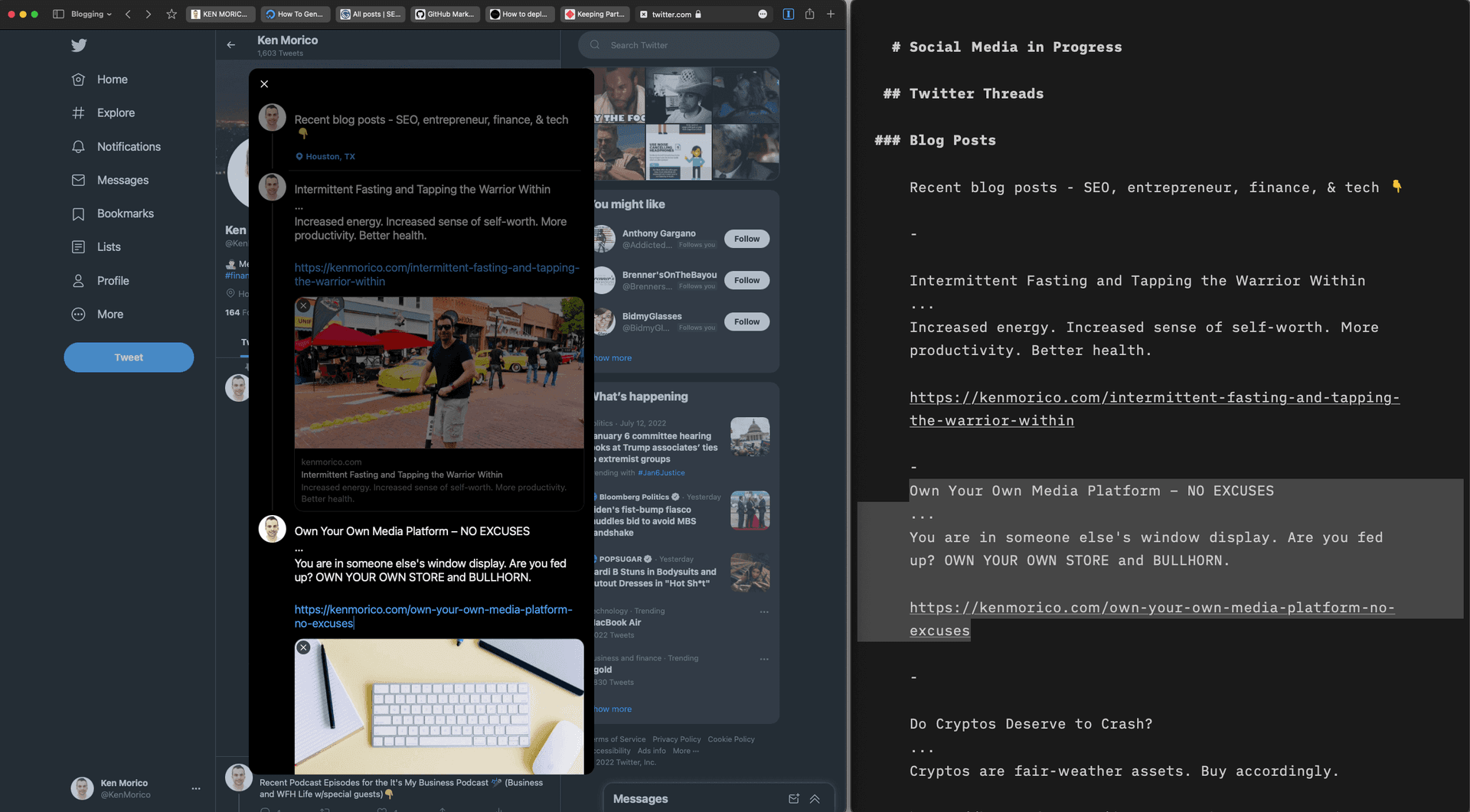
Task: Open the Blogging tab group dropdown
Action: pos(84,14)
